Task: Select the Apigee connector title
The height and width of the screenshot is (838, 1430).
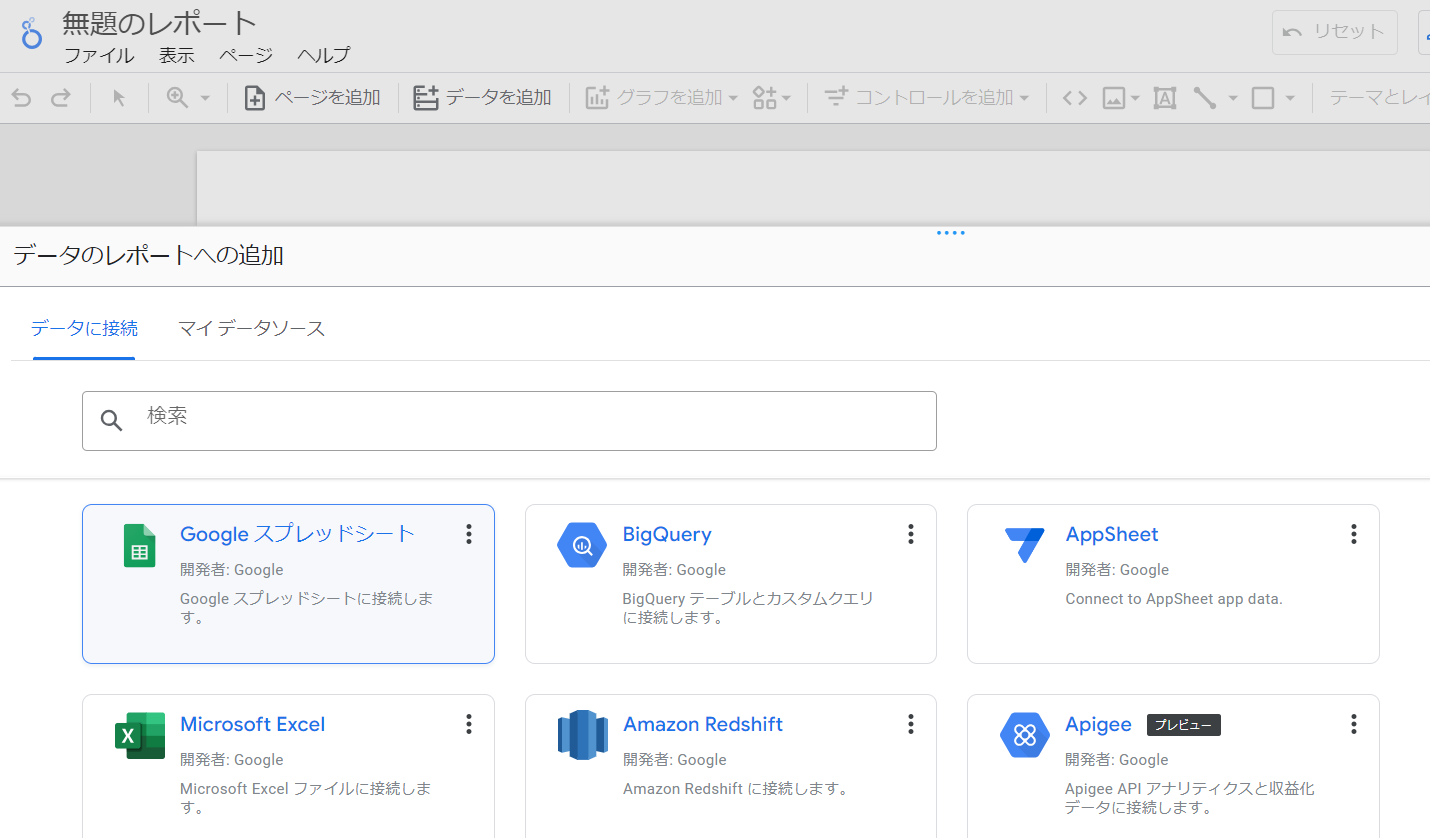Action: (1099, 724)
